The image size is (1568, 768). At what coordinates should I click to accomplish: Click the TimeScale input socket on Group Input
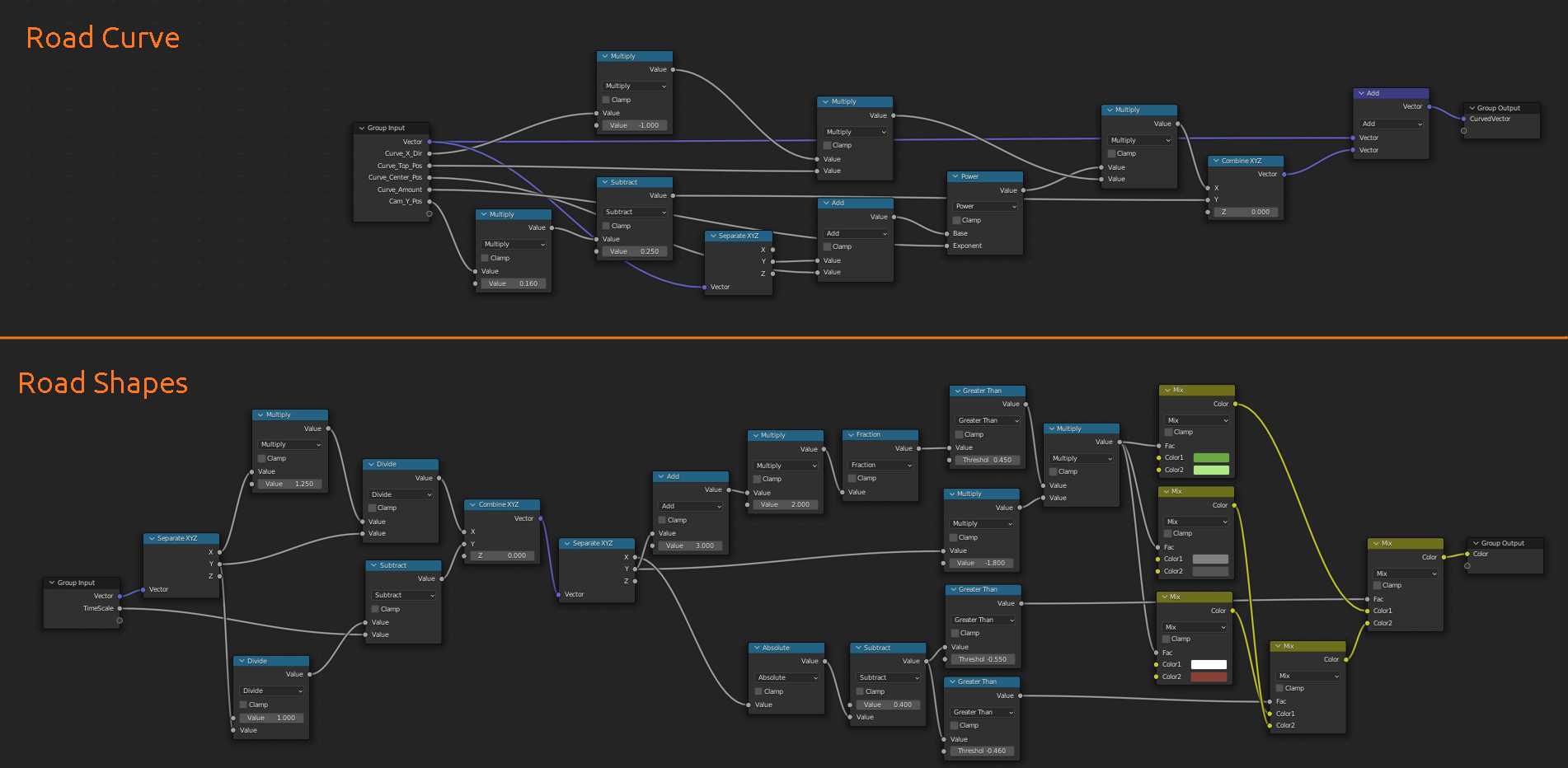(120, 608)
